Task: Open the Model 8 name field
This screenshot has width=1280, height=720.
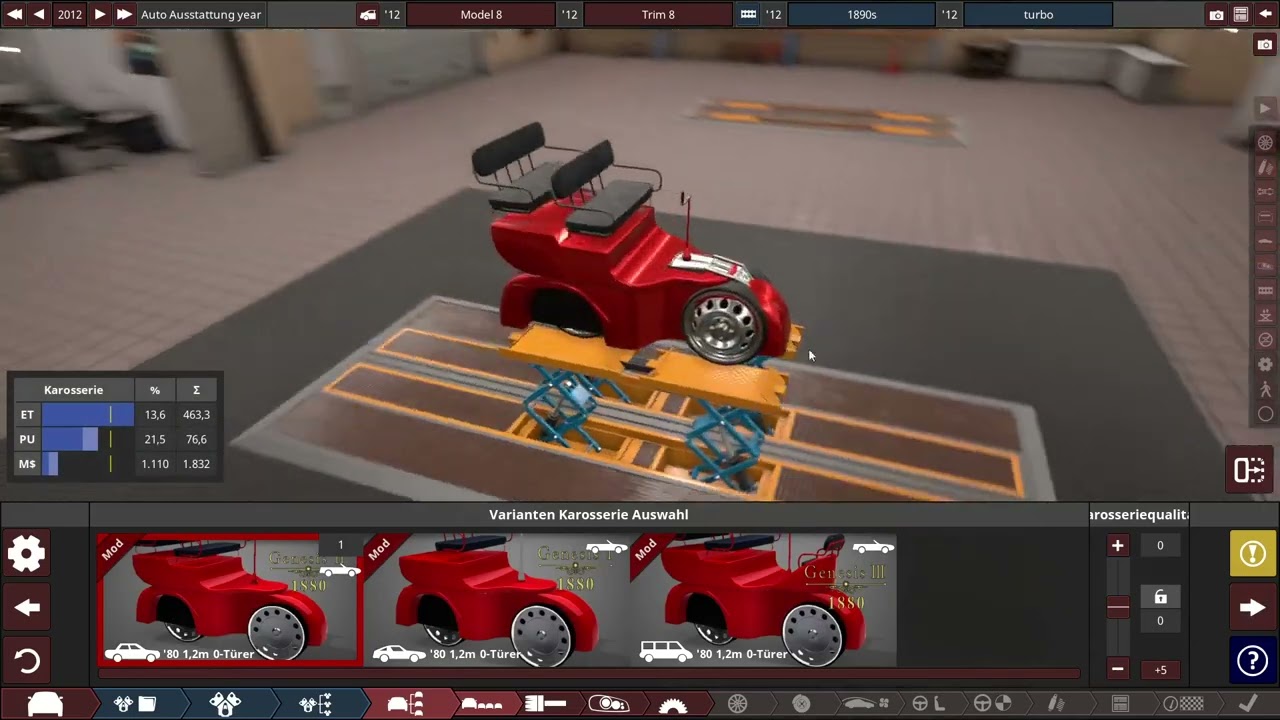Action: 481,15
